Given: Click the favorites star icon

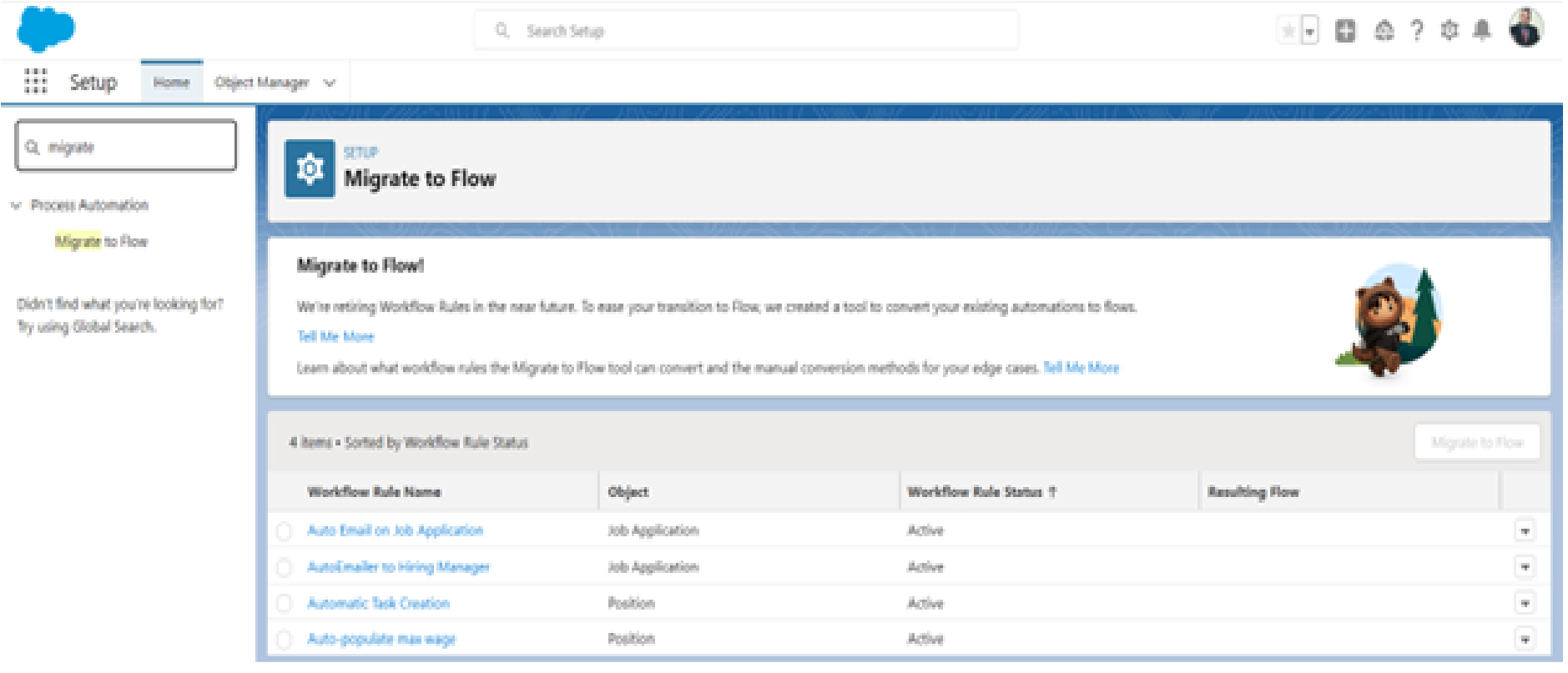Looking at the screenshot, I should tap(1288, 32).
